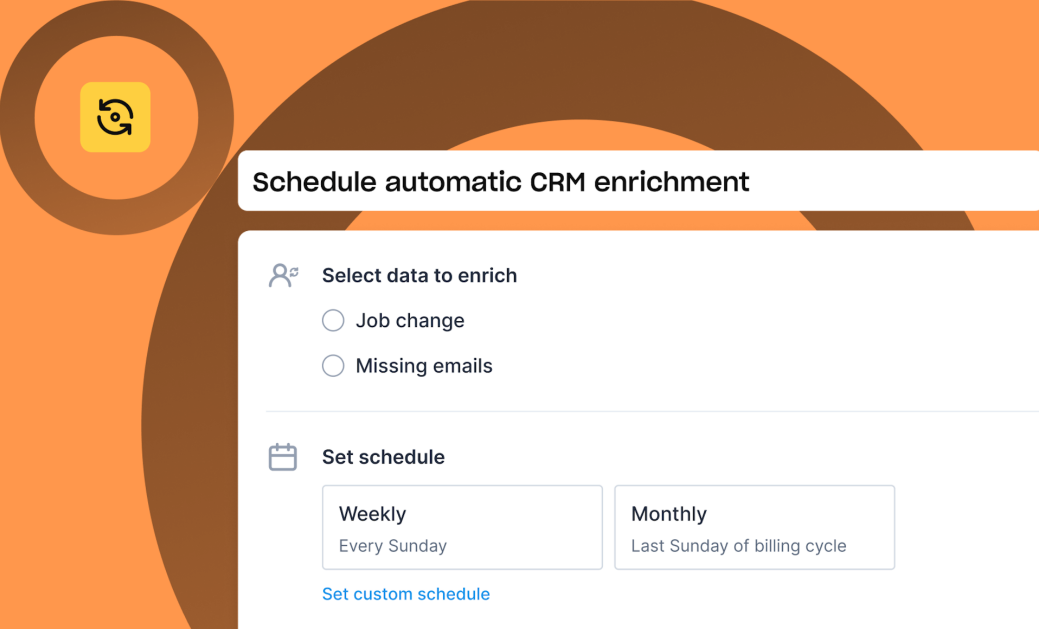The height and width of the screenshot is (629, 1039).
Task: Select the Missing emails radio button
Action: coord(333,366)
